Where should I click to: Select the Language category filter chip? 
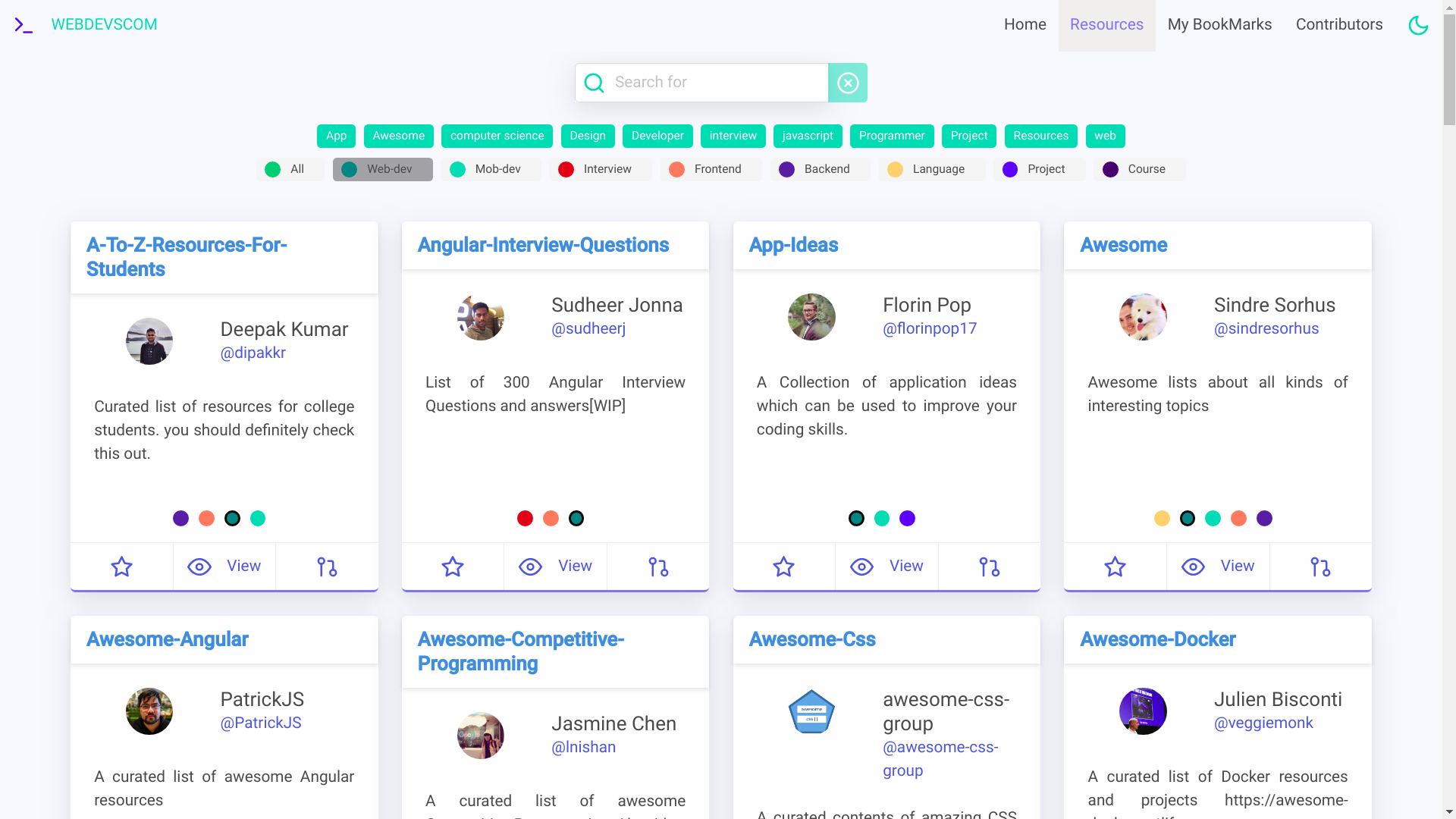pos(938,168)
